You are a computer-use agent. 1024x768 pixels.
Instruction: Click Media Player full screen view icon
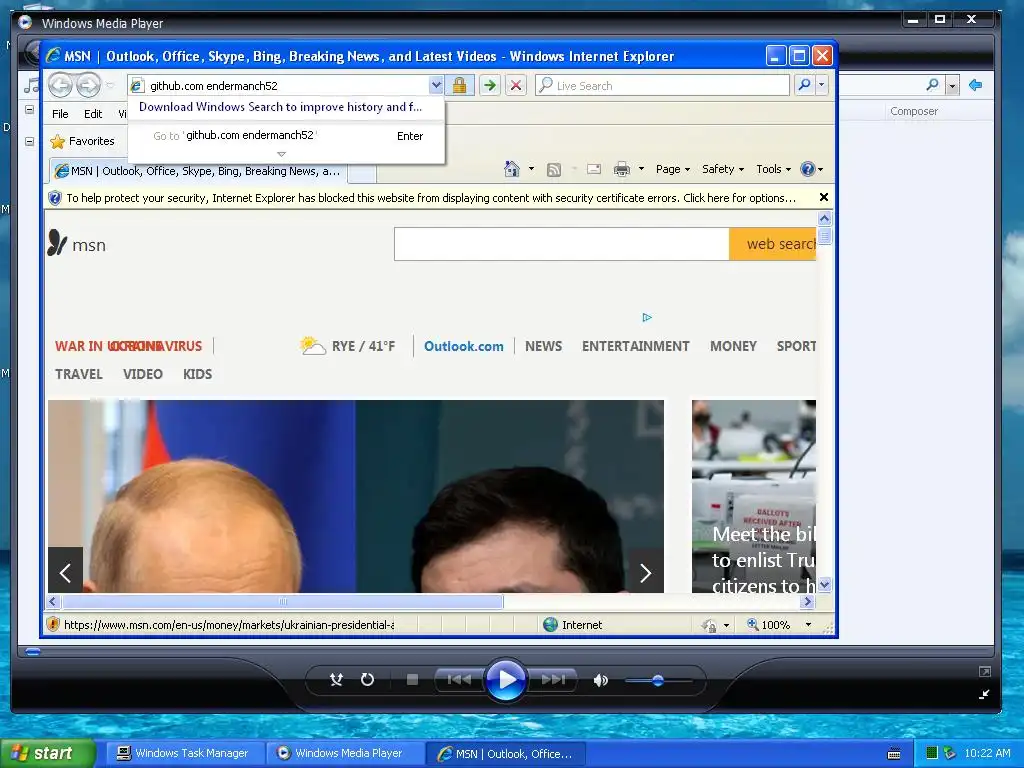tap(985, 671)
